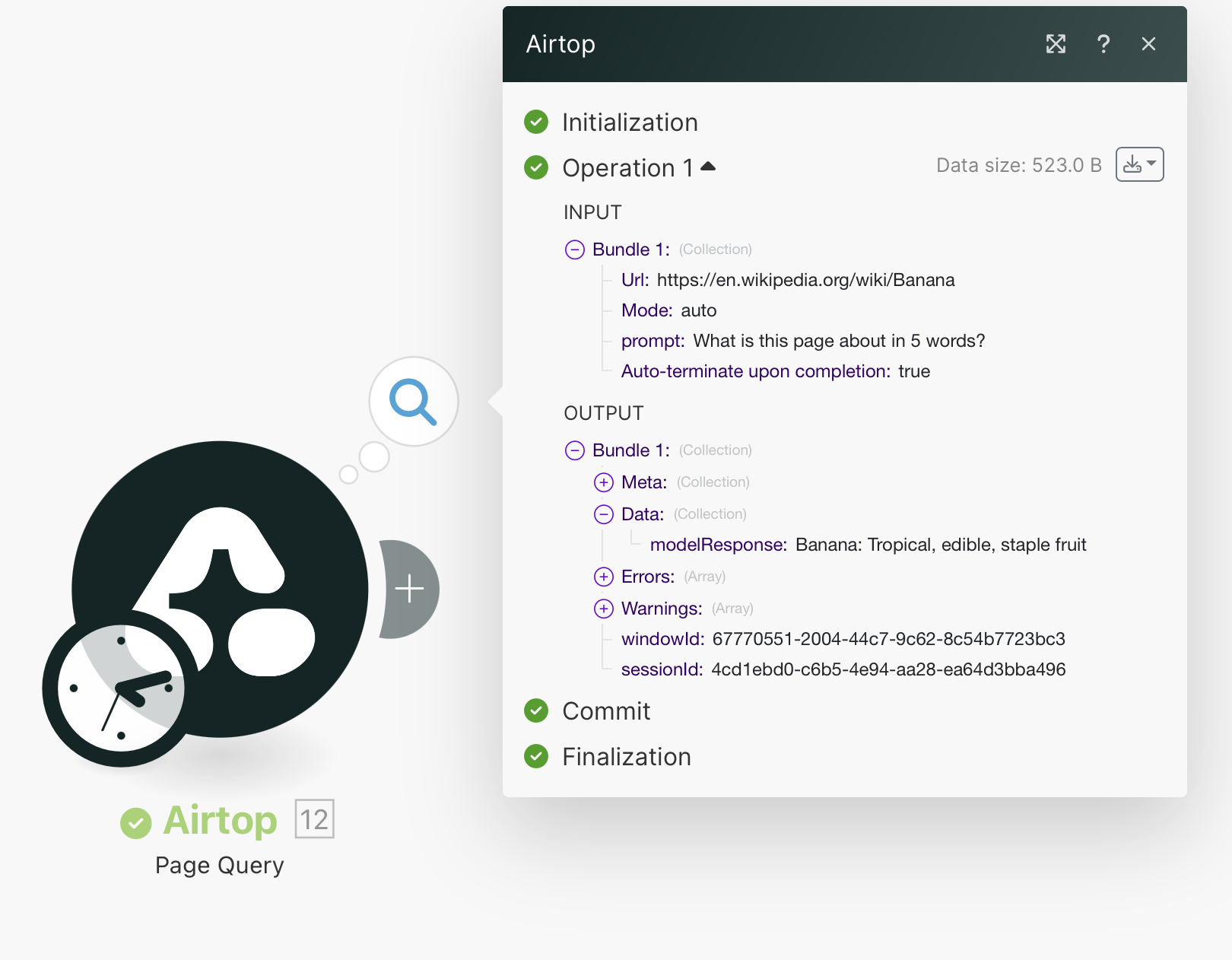Expand the panel to fullscreen view
The width and height of the screenshot is (1232, 960).
tap(1056, 44)
